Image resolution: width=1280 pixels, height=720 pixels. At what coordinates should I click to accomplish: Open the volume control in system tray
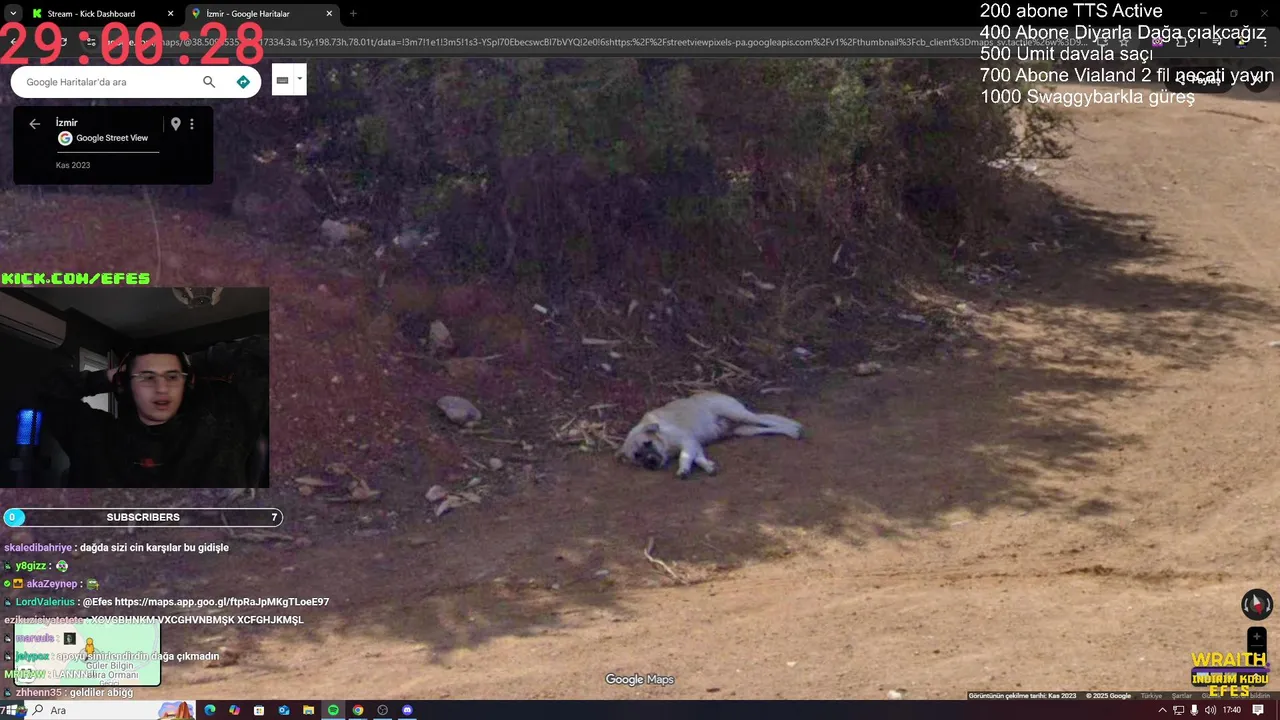pyautogui.click(x=1210, y=710)
